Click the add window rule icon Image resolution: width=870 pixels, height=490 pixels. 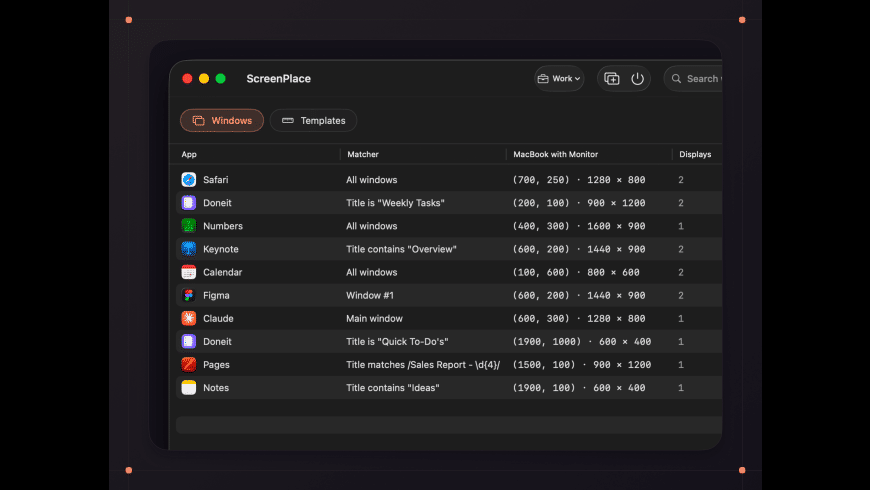(611, 79)
